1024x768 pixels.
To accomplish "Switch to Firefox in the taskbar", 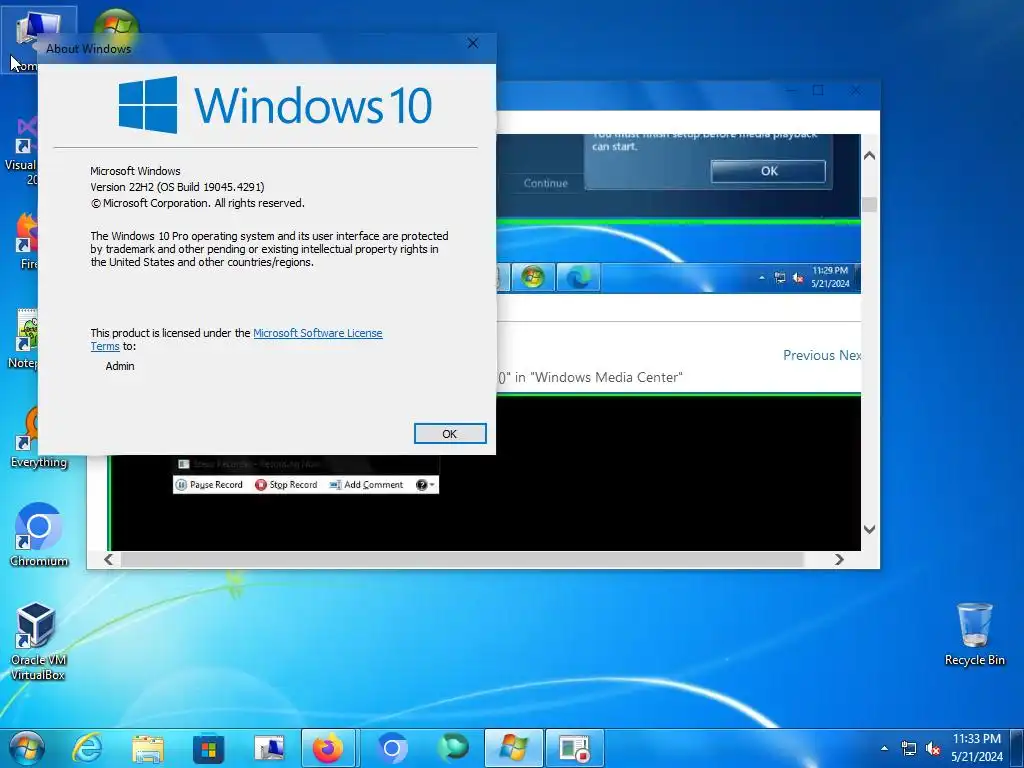I will [328, 748].
